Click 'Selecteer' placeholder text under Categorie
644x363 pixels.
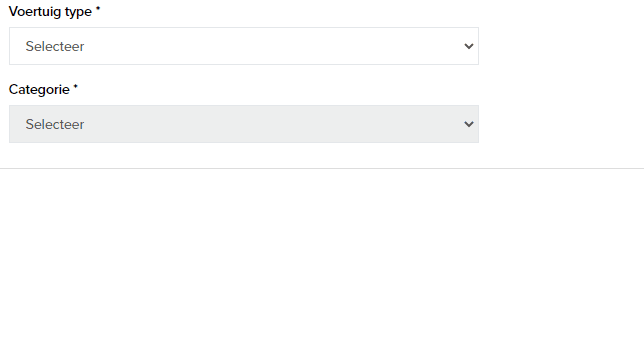click(x=55, y=124)
